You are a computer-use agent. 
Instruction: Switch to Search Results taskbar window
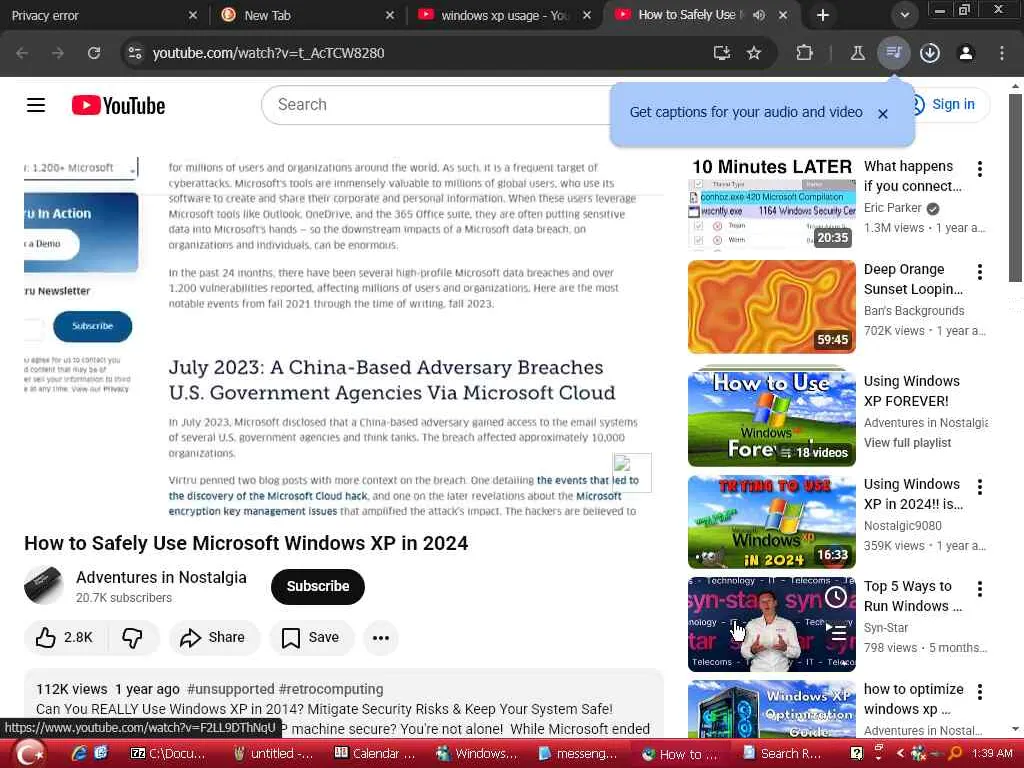[x=782, y=754]
